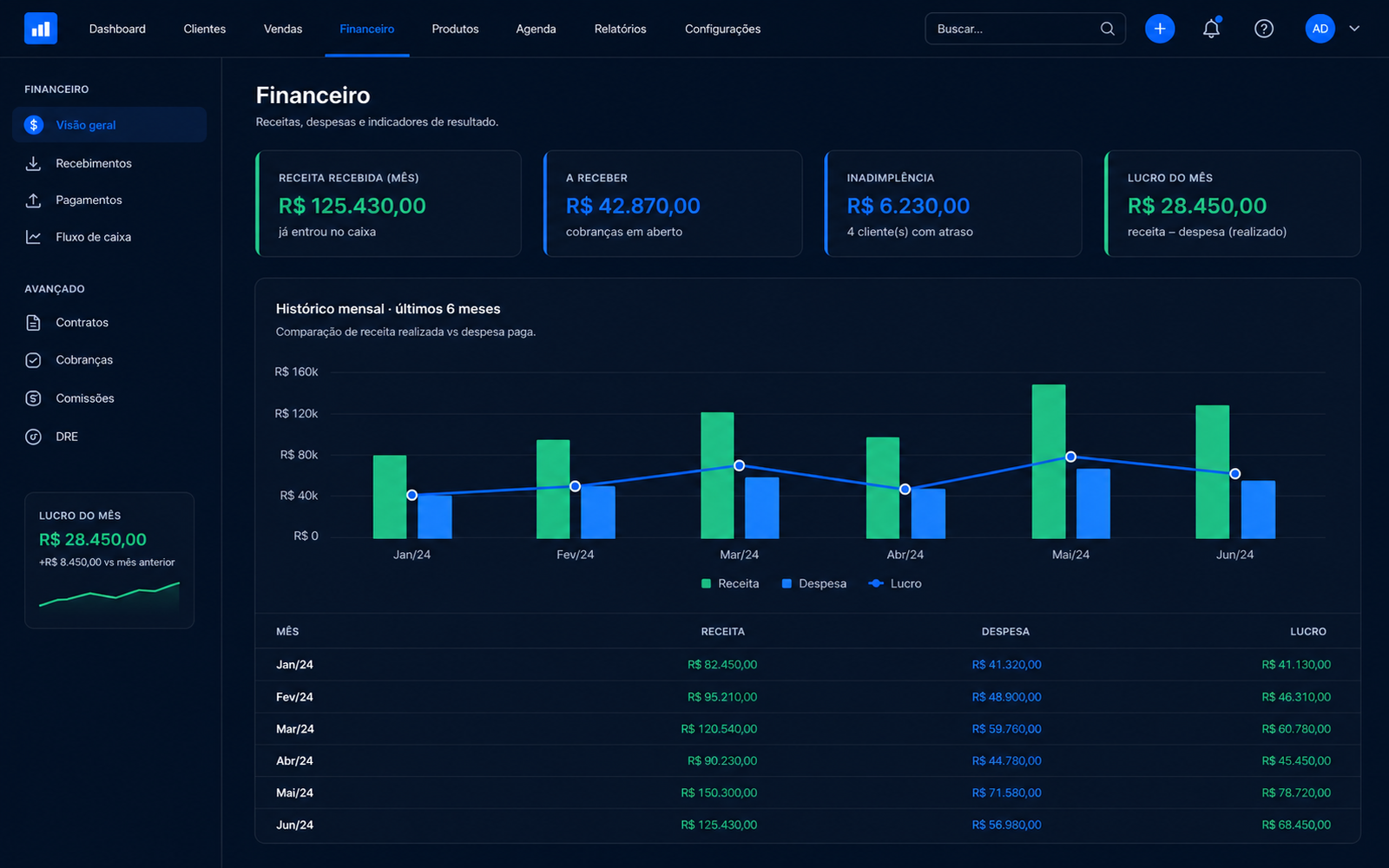
Task: Switch to the Vendas tab
Action: [x=283, y=29]
